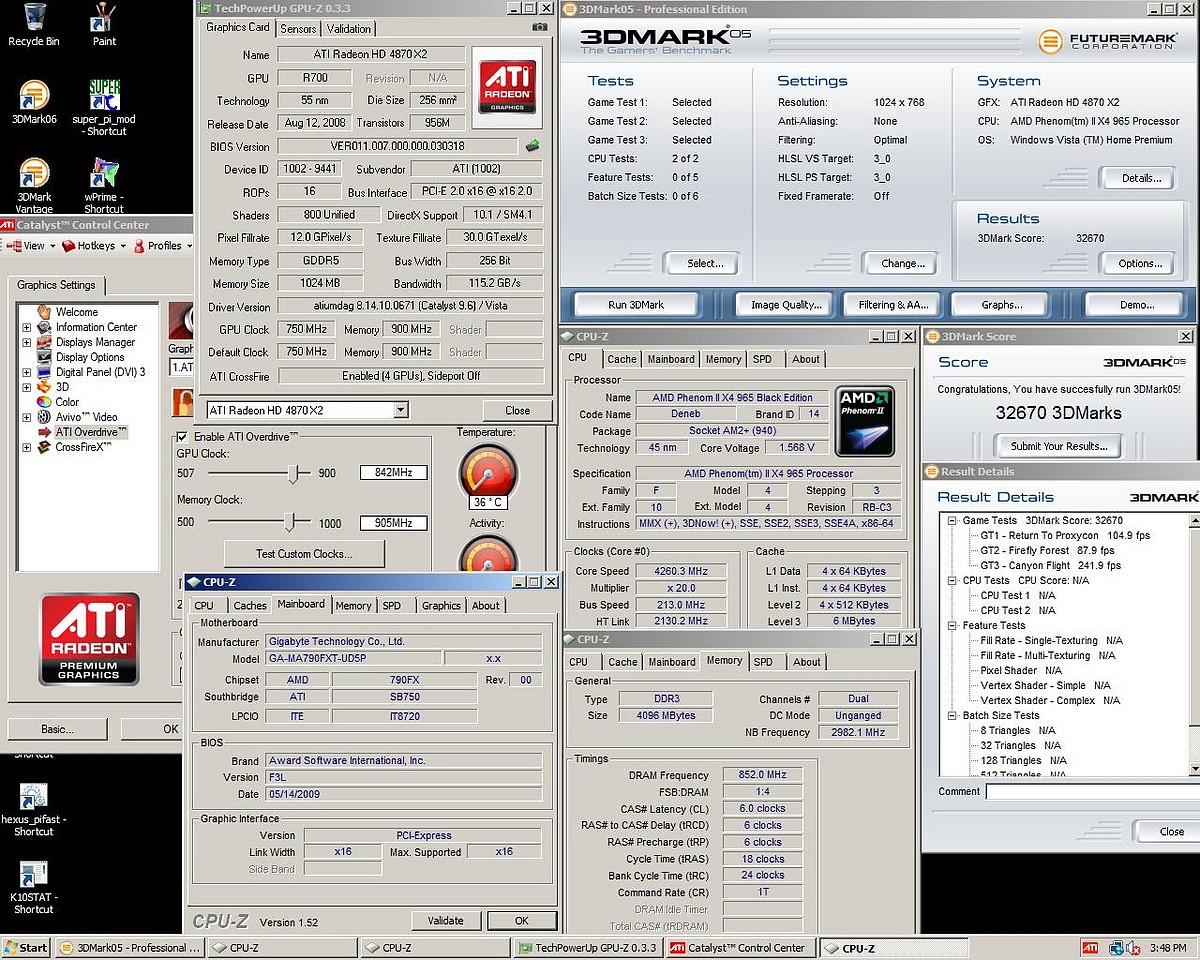This screenshot has height=960, width=1200.
Task: Click the Change... button under Settings
Action: coord(902,264)
